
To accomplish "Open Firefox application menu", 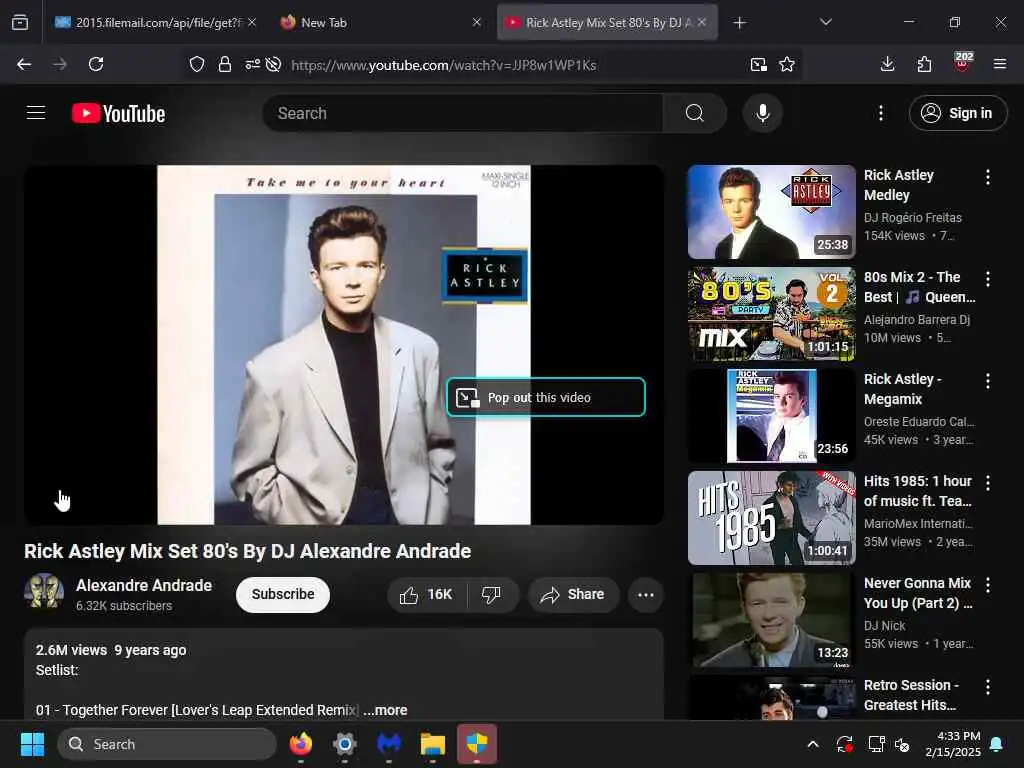I will point(999,64).
